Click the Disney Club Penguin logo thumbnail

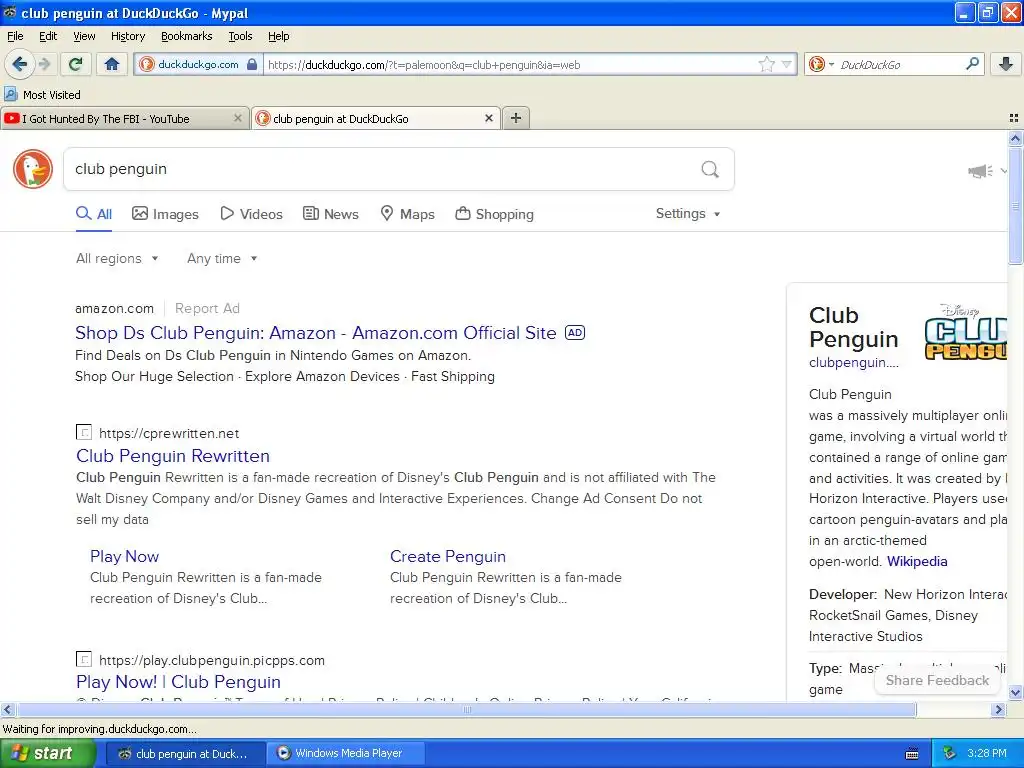point(965,332)
